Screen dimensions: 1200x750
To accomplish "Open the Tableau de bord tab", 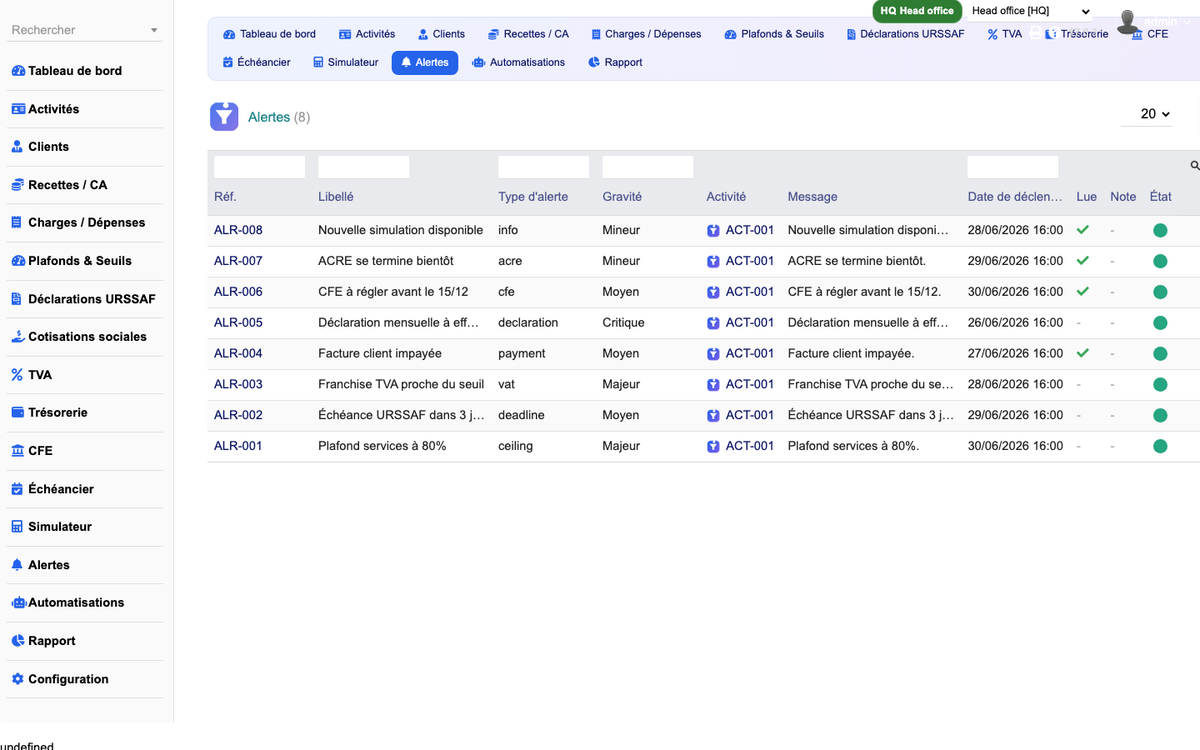I will pos(269,34).
